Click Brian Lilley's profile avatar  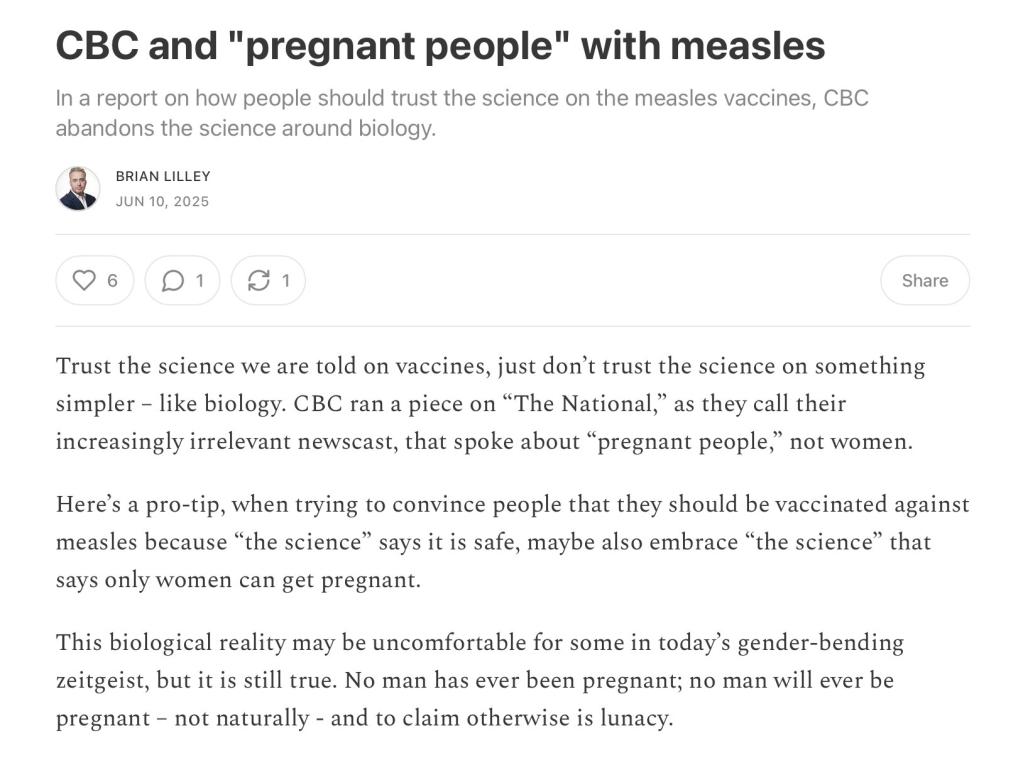click(x=77, y=188)
